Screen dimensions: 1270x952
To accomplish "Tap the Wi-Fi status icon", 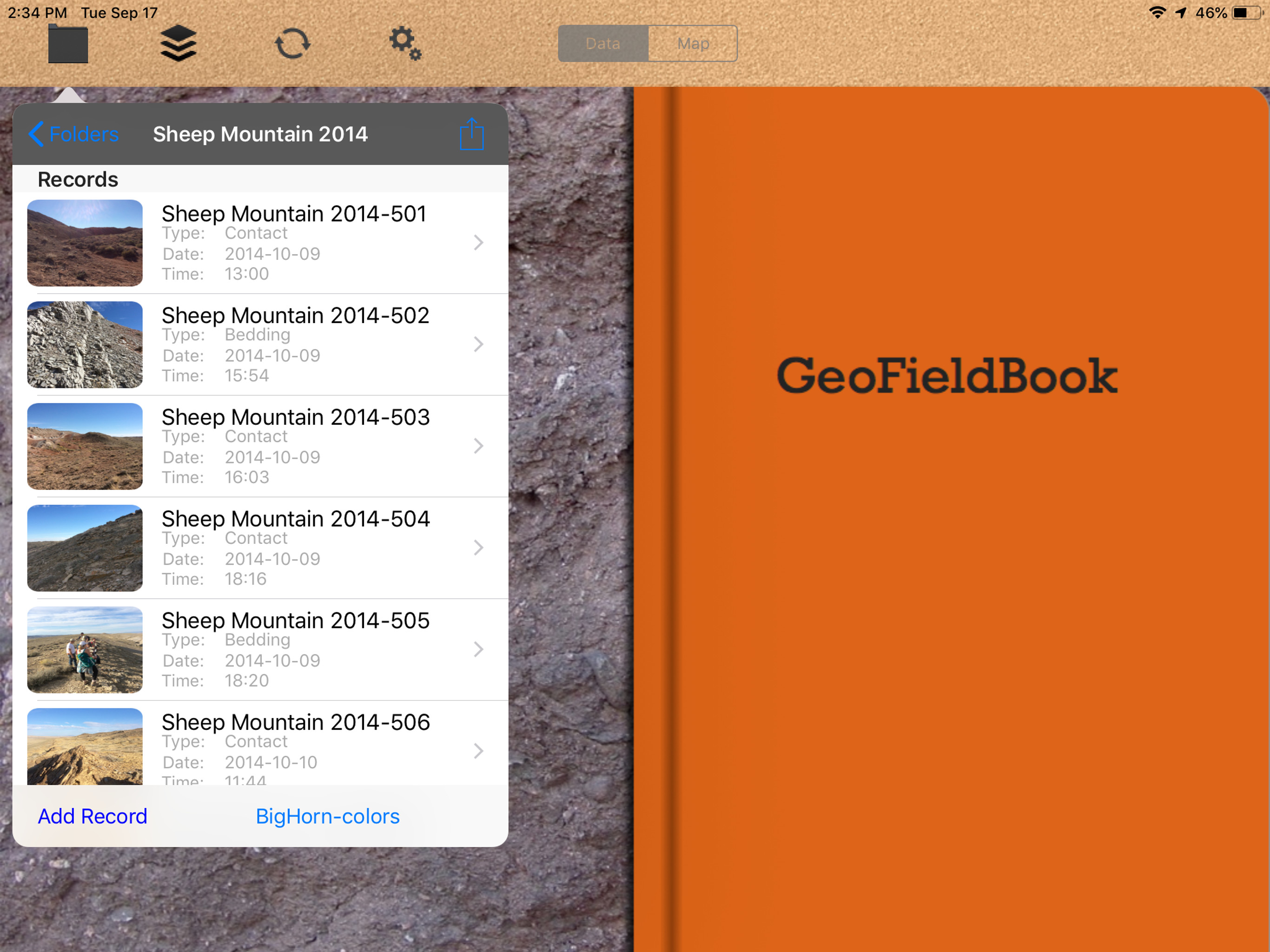I will [x=1157, y=13].
